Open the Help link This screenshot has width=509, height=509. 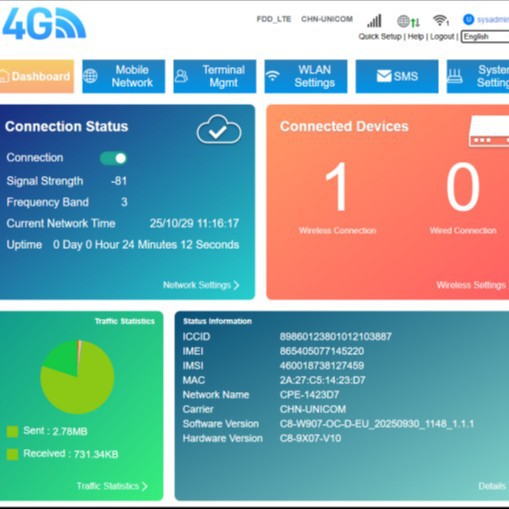(416, 36)
